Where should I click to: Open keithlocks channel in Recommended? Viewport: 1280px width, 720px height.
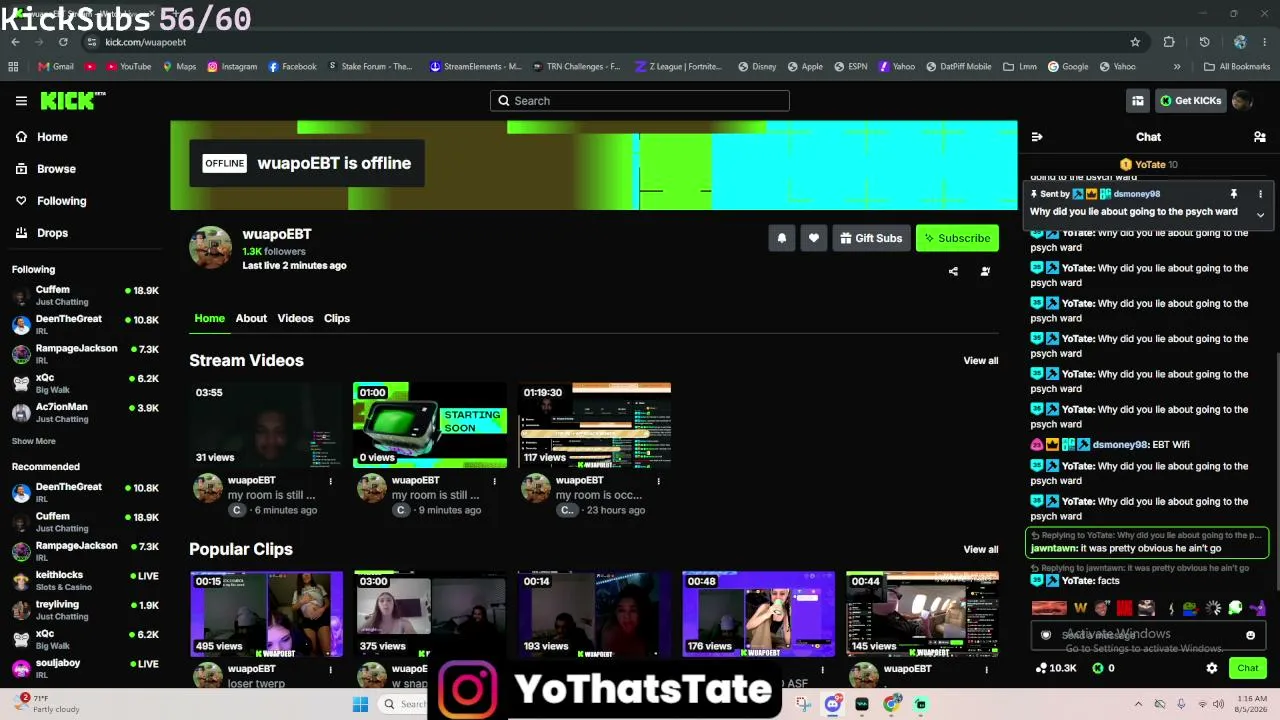[85, 581]
